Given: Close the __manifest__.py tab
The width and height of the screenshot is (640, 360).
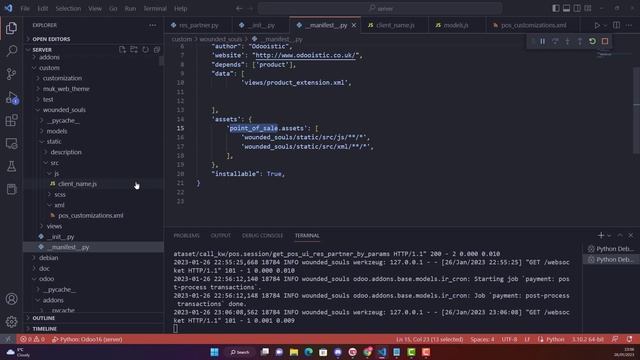Looking at the screenshot, I should (354, 25).
